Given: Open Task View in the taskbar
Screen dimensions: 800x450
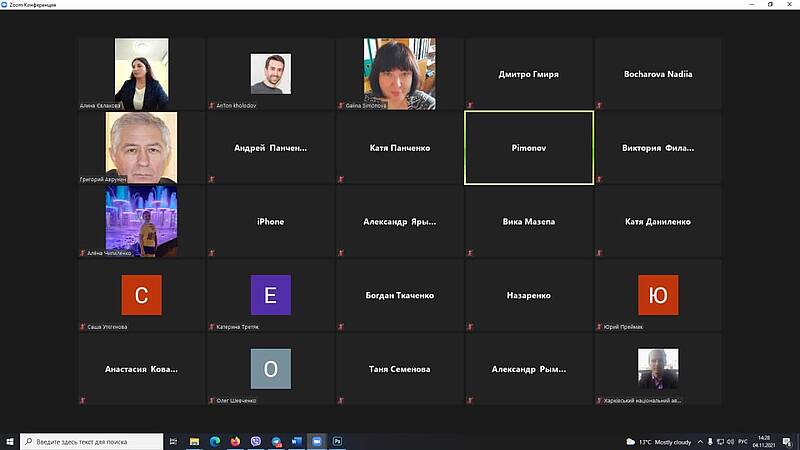Looking at the screenshot, I should pos(173,441).
